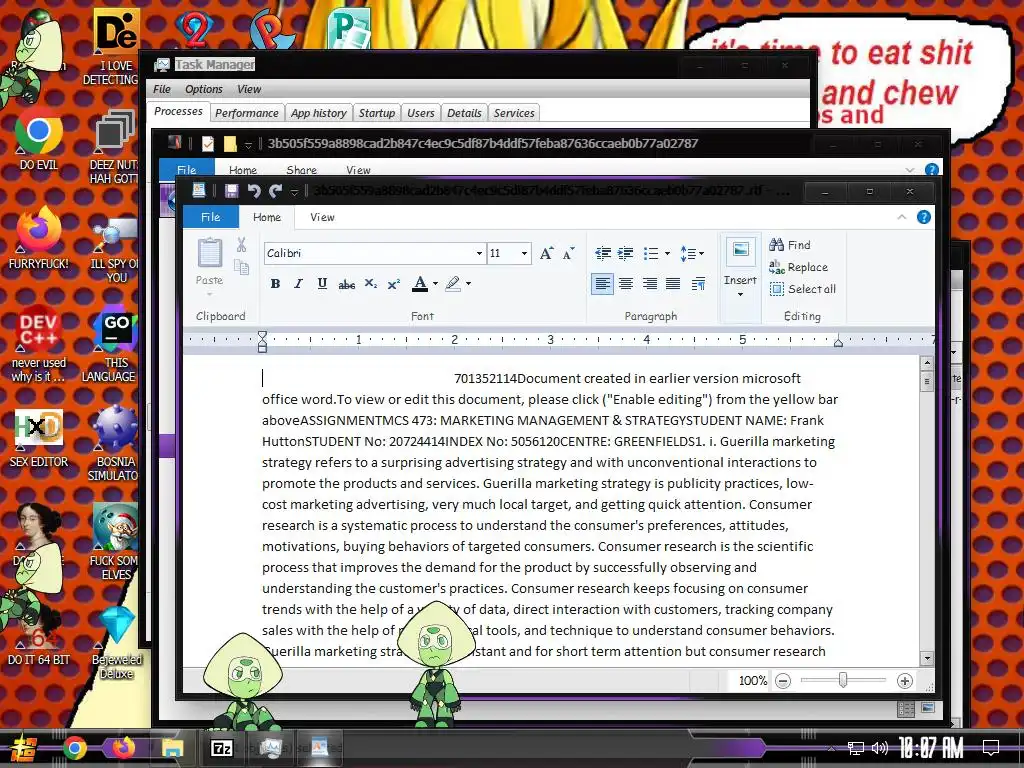Open the HxD SEX EDITOR desktop icon

pyautogui.click(x=38, y=438)
